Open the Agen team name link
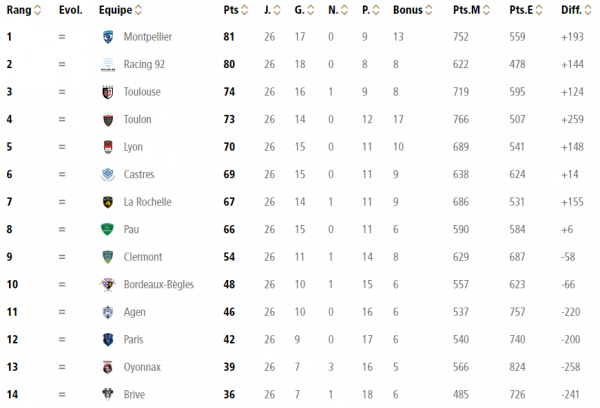600x408 pixels. click(x=134, y=312)
